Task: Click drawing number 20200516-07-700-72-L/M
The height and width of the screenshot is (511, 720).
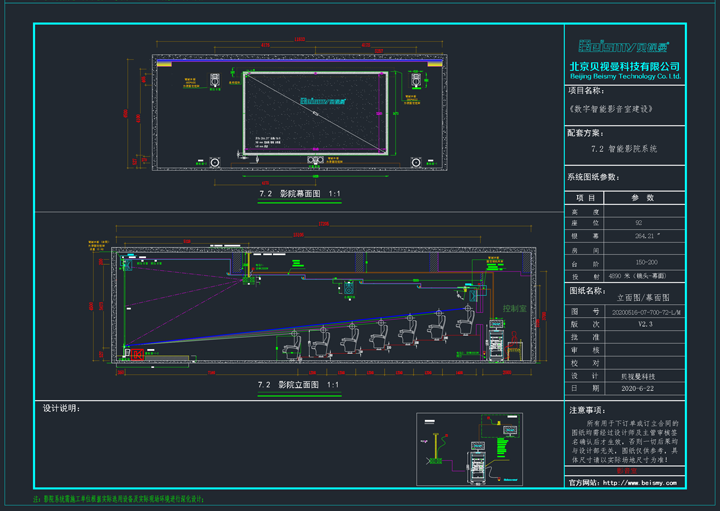Action: [x=646, y=312]
